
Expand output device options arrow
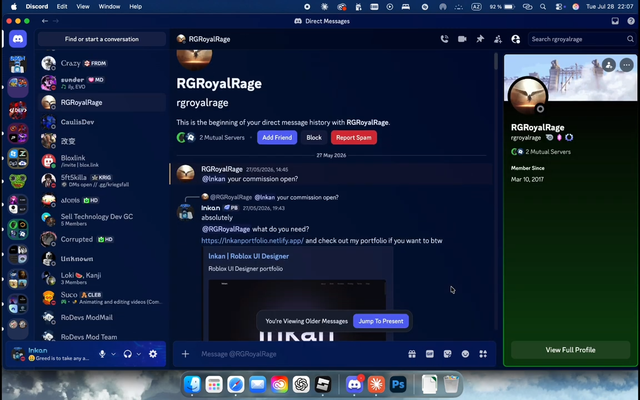coord(139,354)
